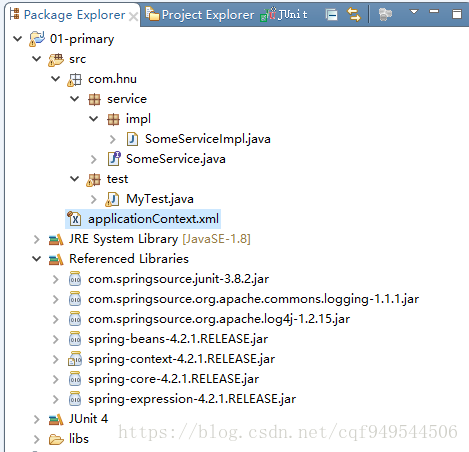Click the test package icon
The image size is (469, 452).
tap(93, 179)
